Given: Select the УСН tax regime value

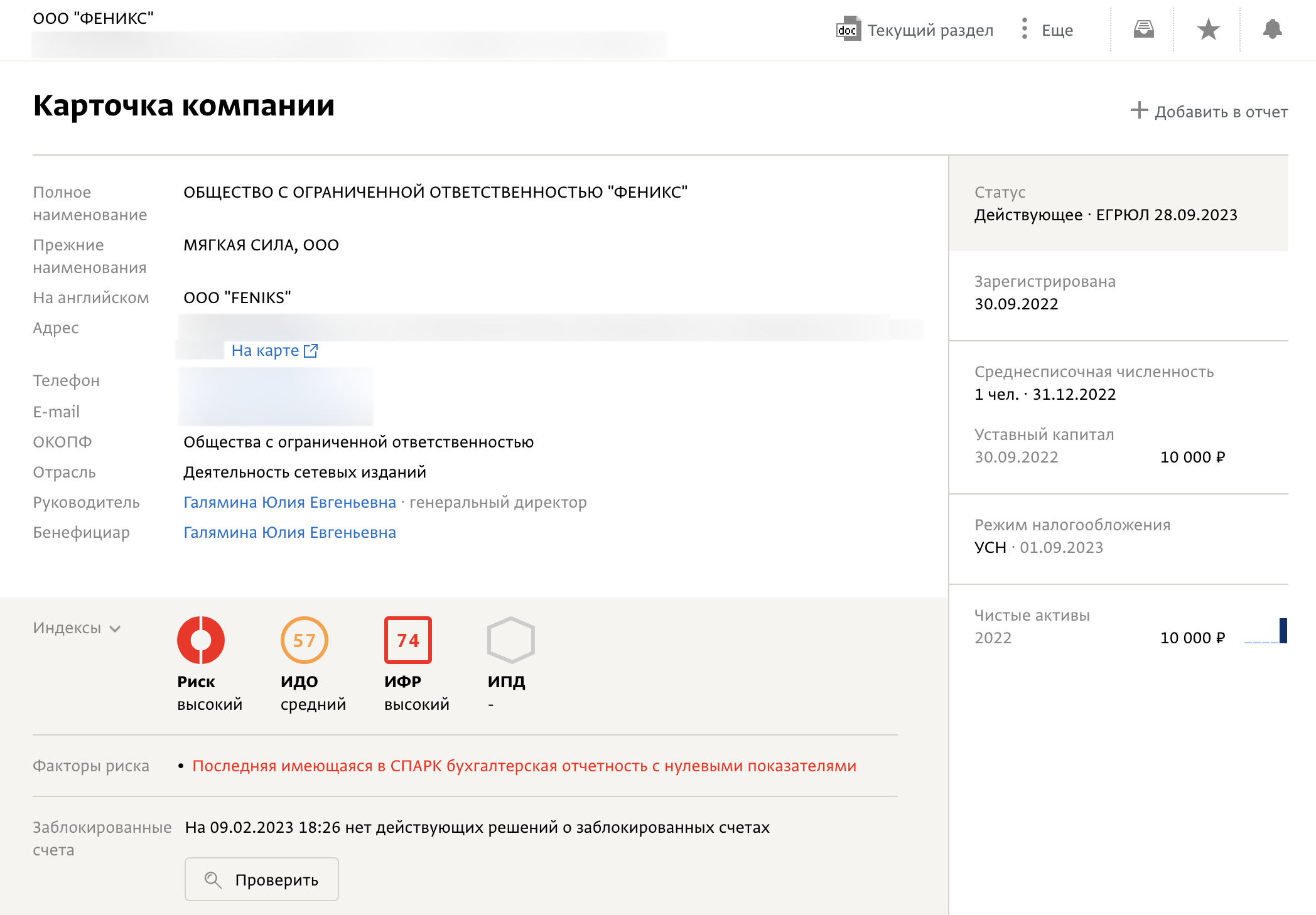Looking at the screenshot, I should coord(990,547).
